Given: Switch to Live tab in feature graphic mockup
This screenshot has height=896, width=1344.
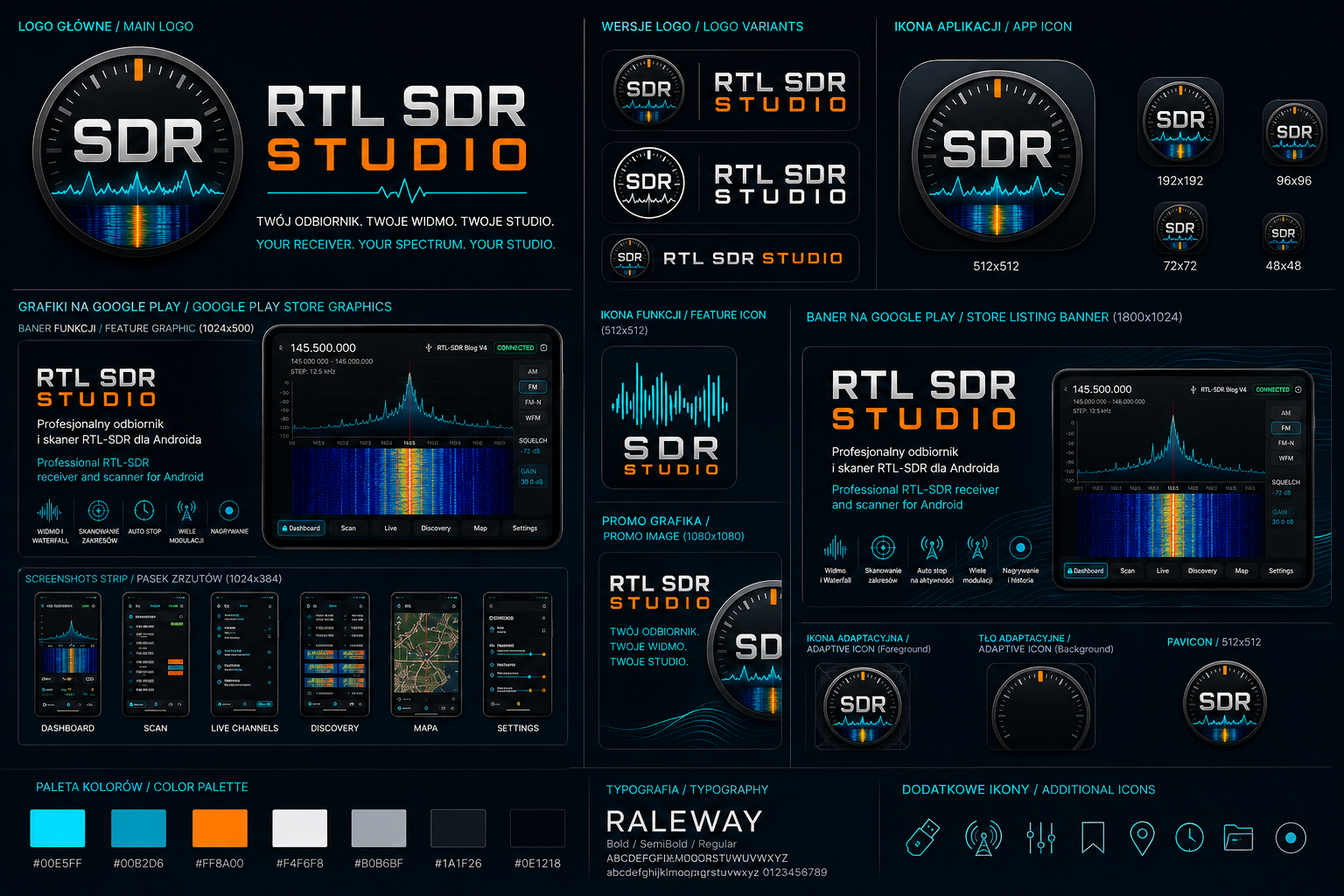Looking at the screenshot, I should pyautogui.click(x=390, y=528).
